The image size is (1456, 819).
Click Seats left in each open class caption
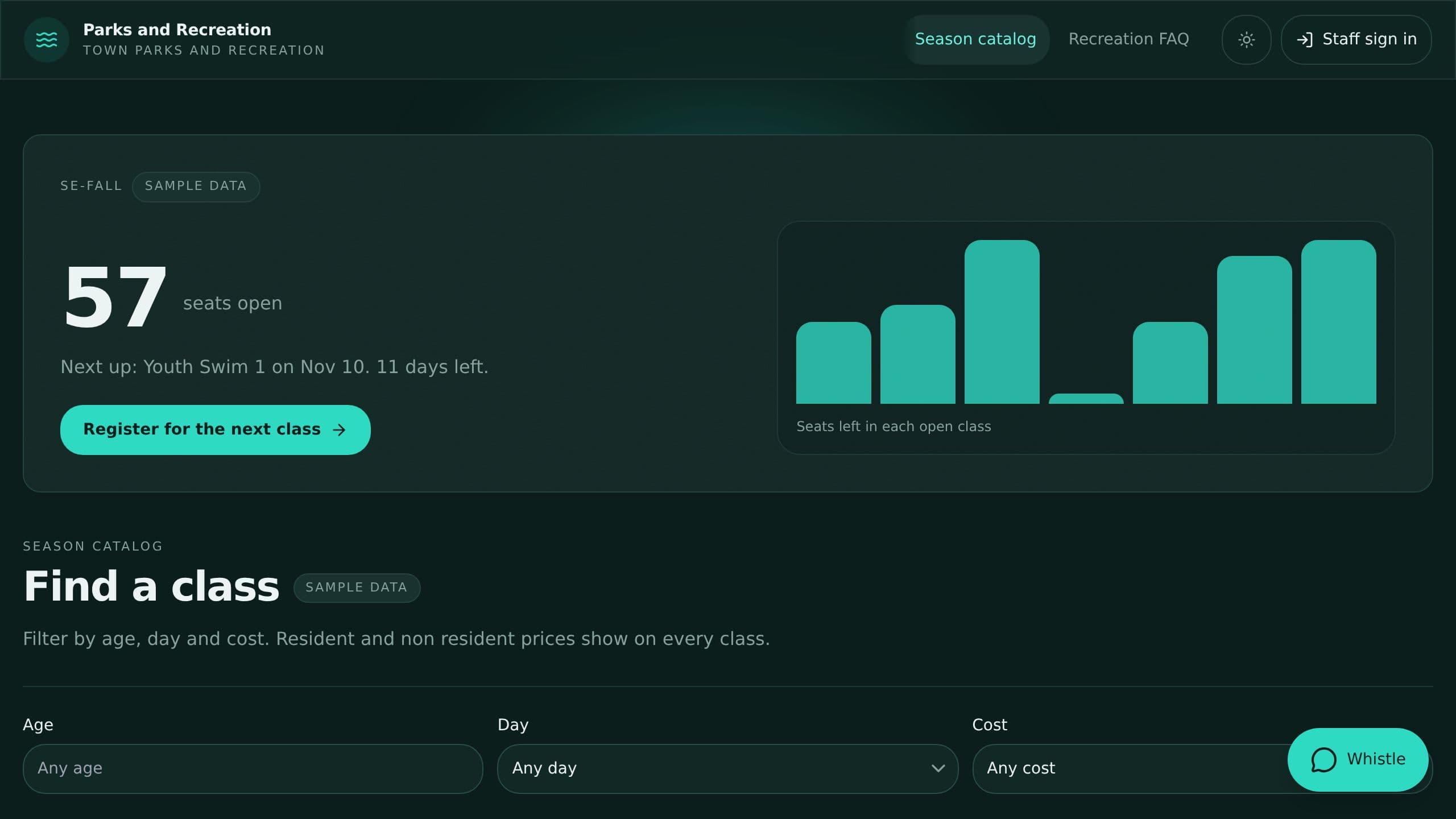coord(894,427)
